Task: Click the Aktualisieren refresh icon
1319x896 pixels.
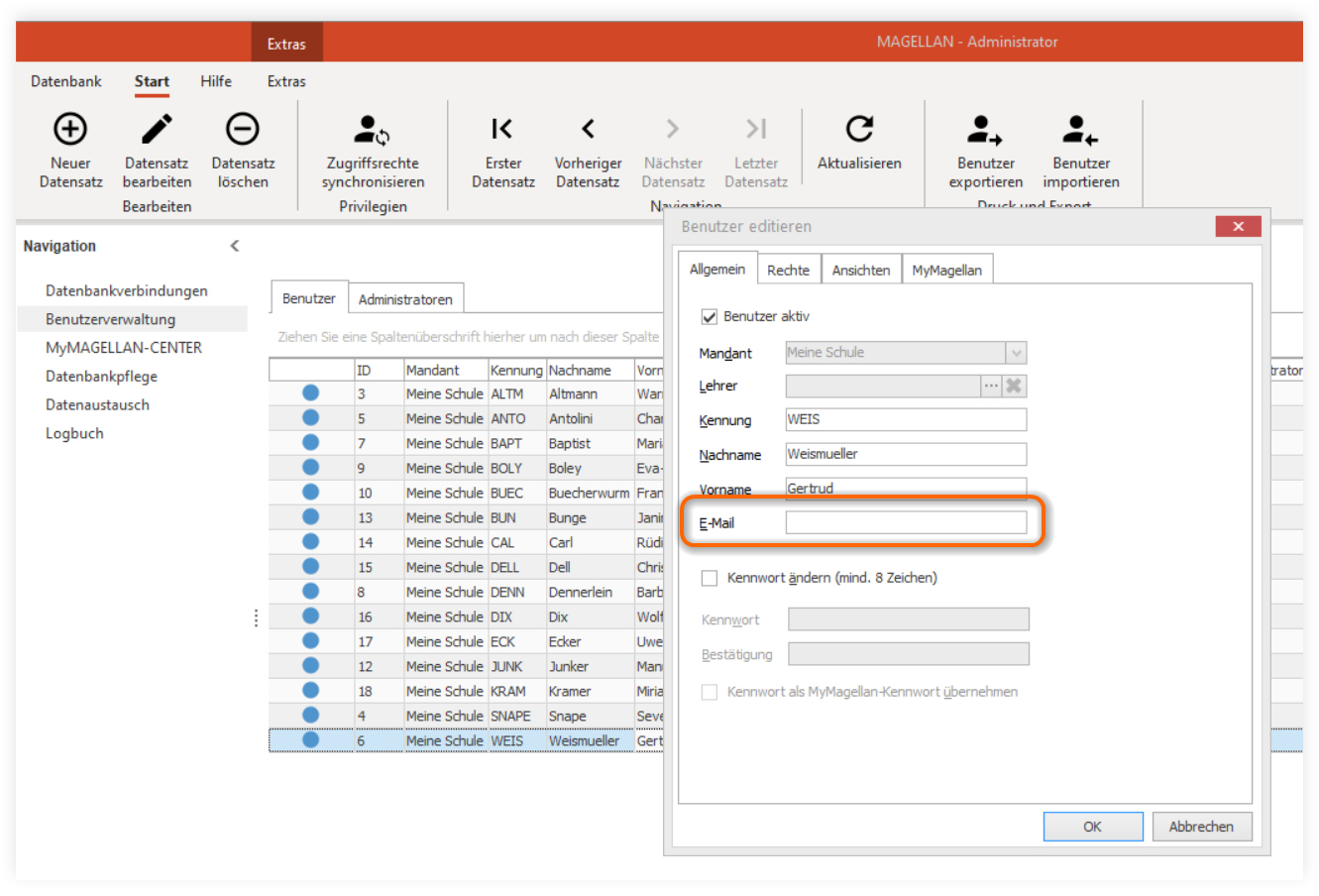Action: click(859, 129)
